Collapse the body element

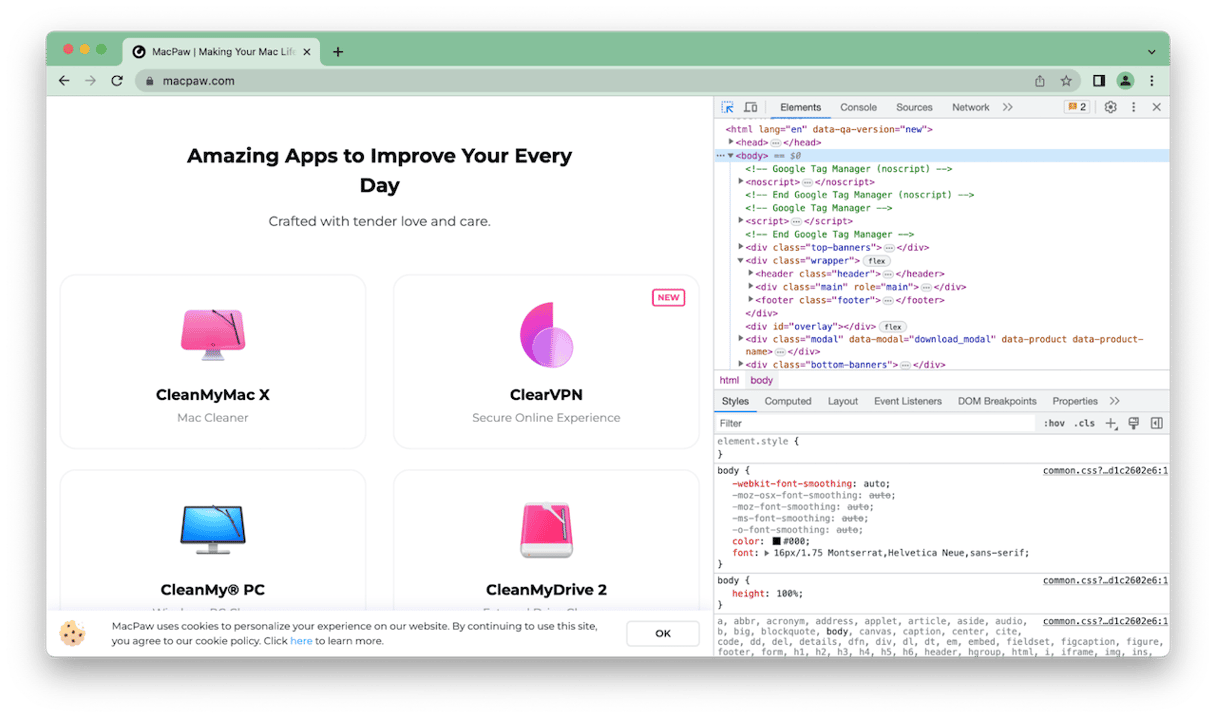tap(731, 156)
